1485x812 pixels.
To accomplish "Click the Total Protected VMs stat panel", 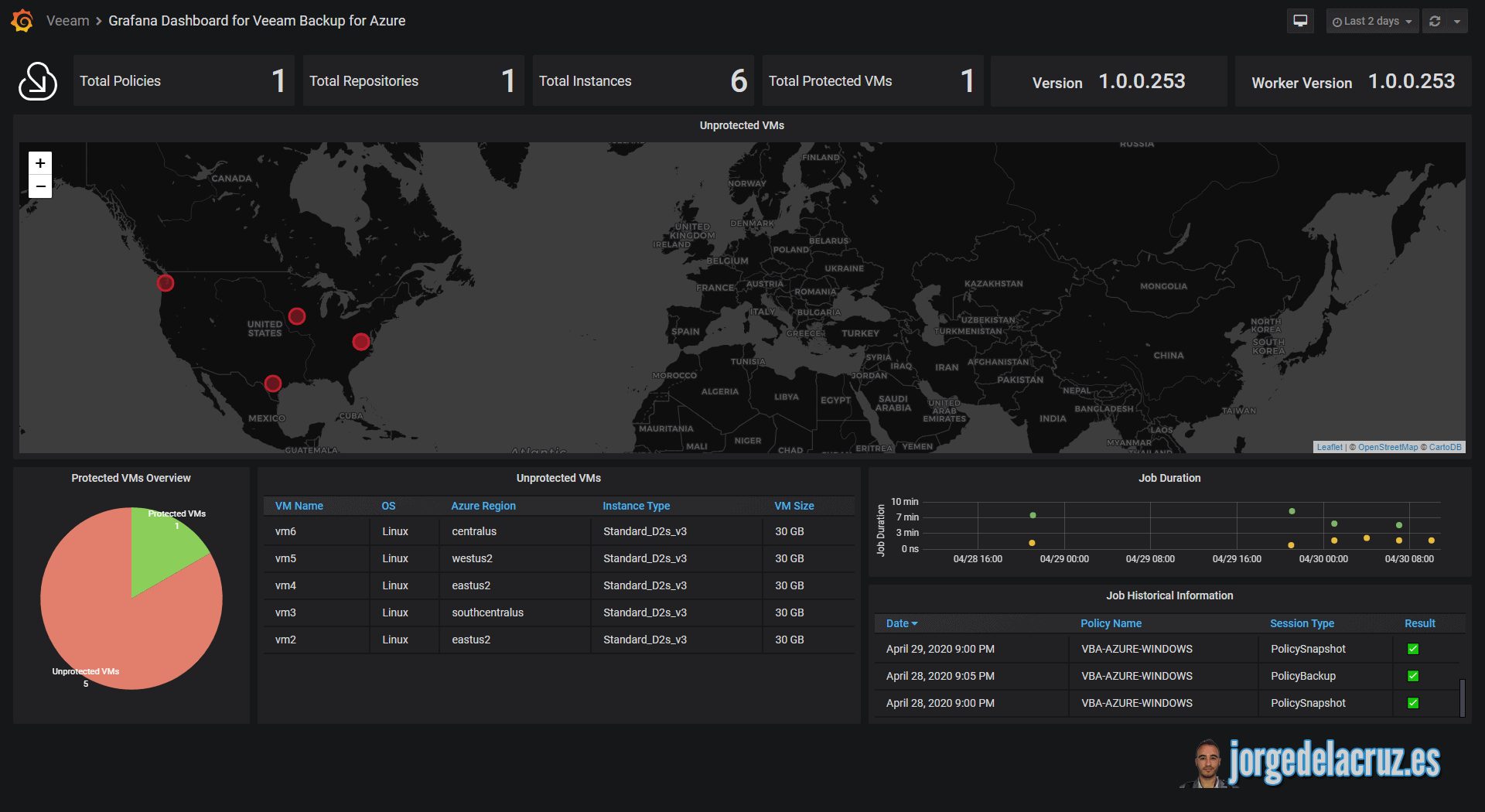I will (x=872, y=80).
